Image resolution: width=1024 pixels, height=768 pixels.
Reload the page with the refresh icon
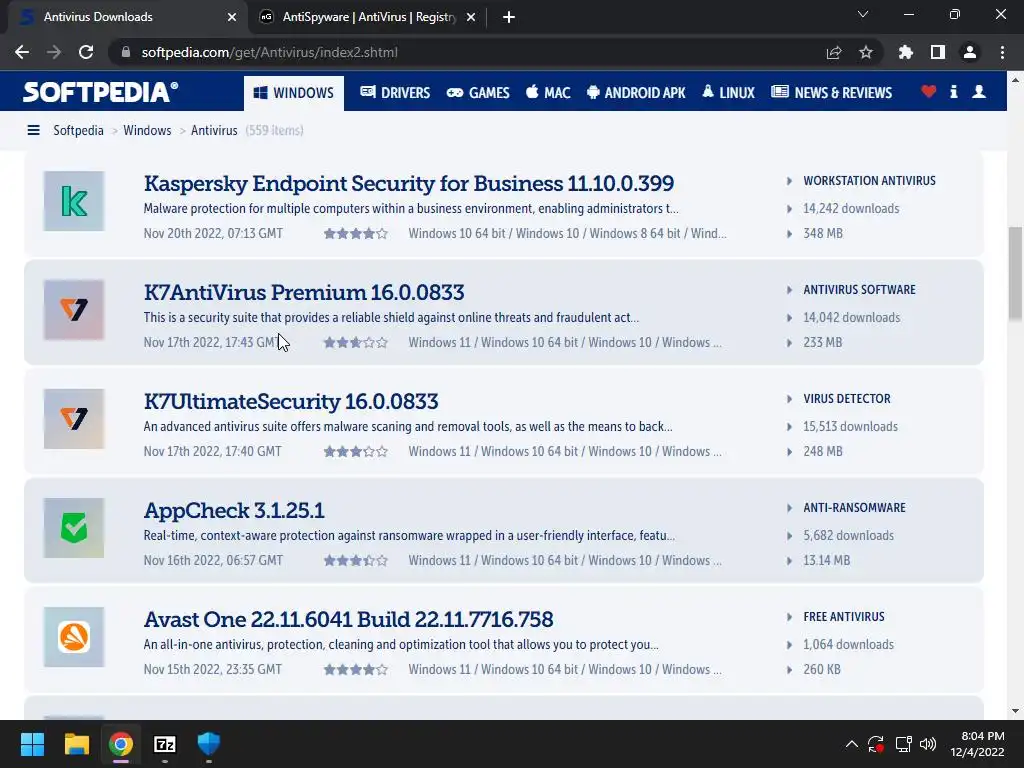click(86, 52)
